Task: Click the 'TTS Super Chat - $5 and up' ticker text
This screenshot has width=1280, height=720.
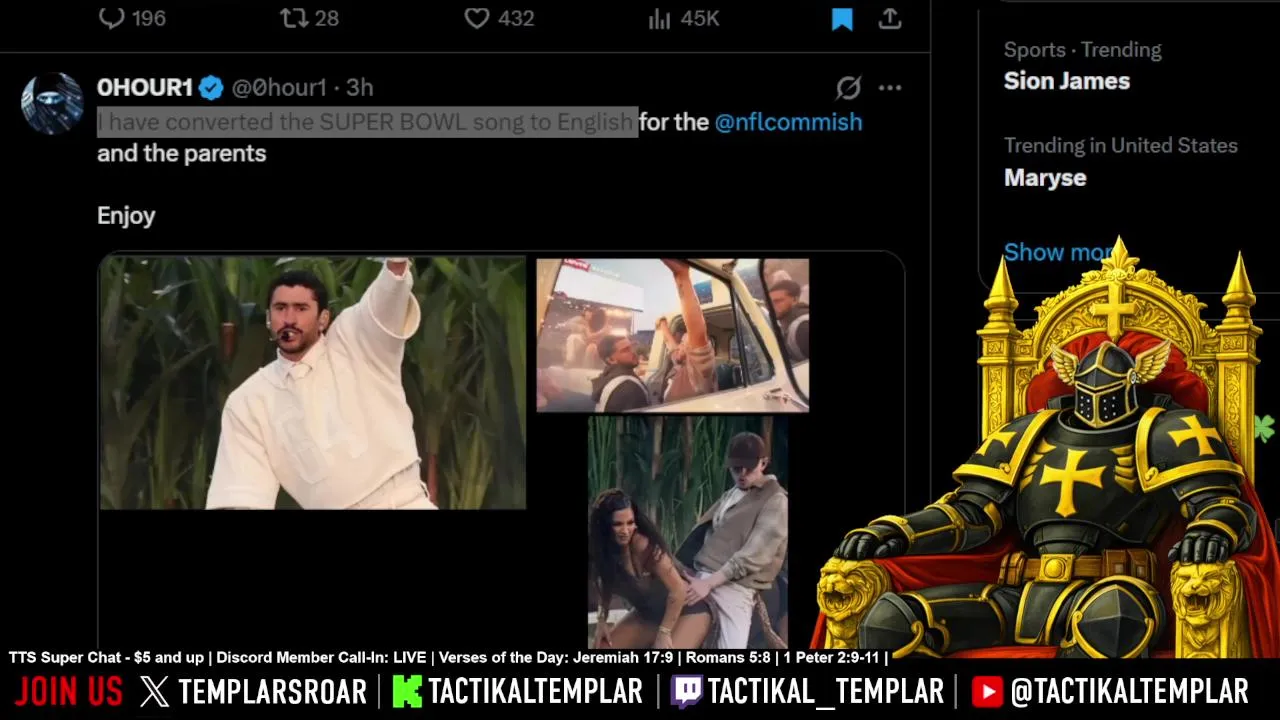Action: coord(106,657)
